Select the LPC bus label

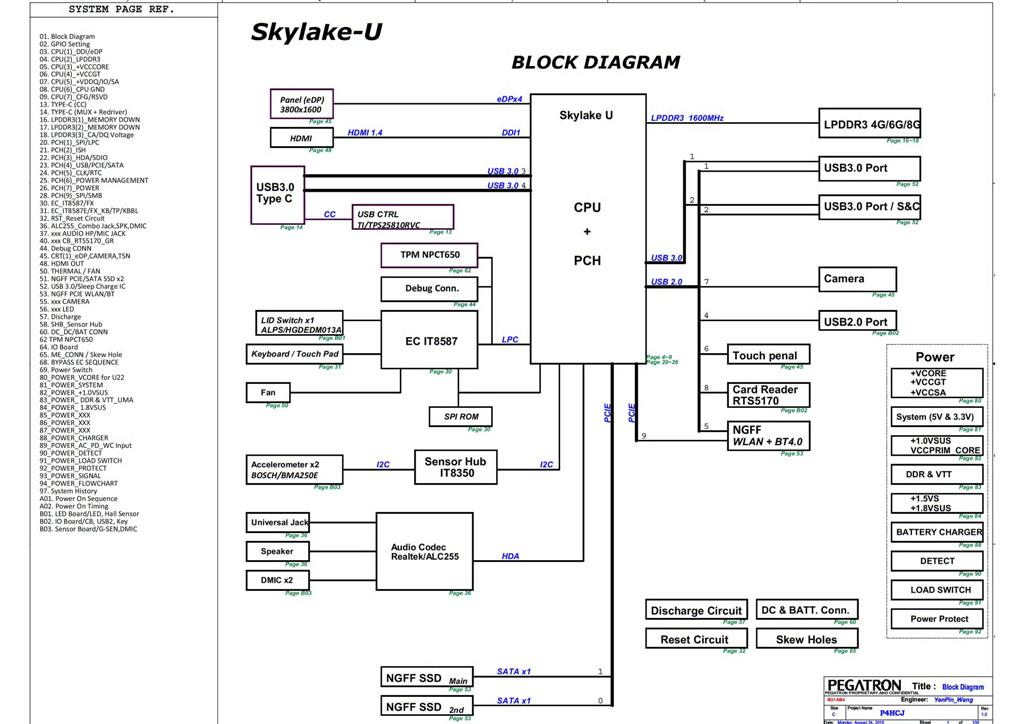click(x=510, y=339)
